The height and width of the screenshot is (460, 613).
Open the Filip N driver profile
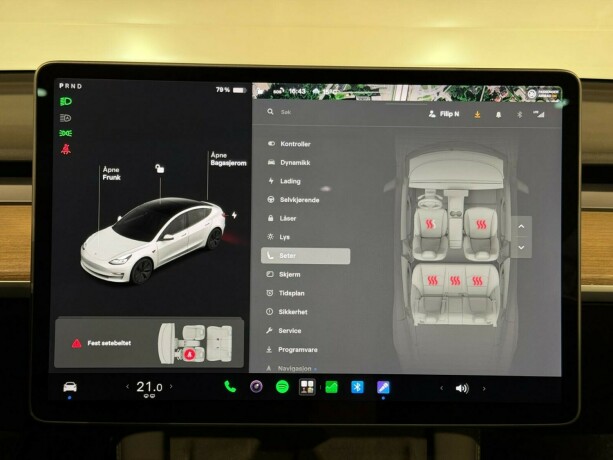pos(444,114)
